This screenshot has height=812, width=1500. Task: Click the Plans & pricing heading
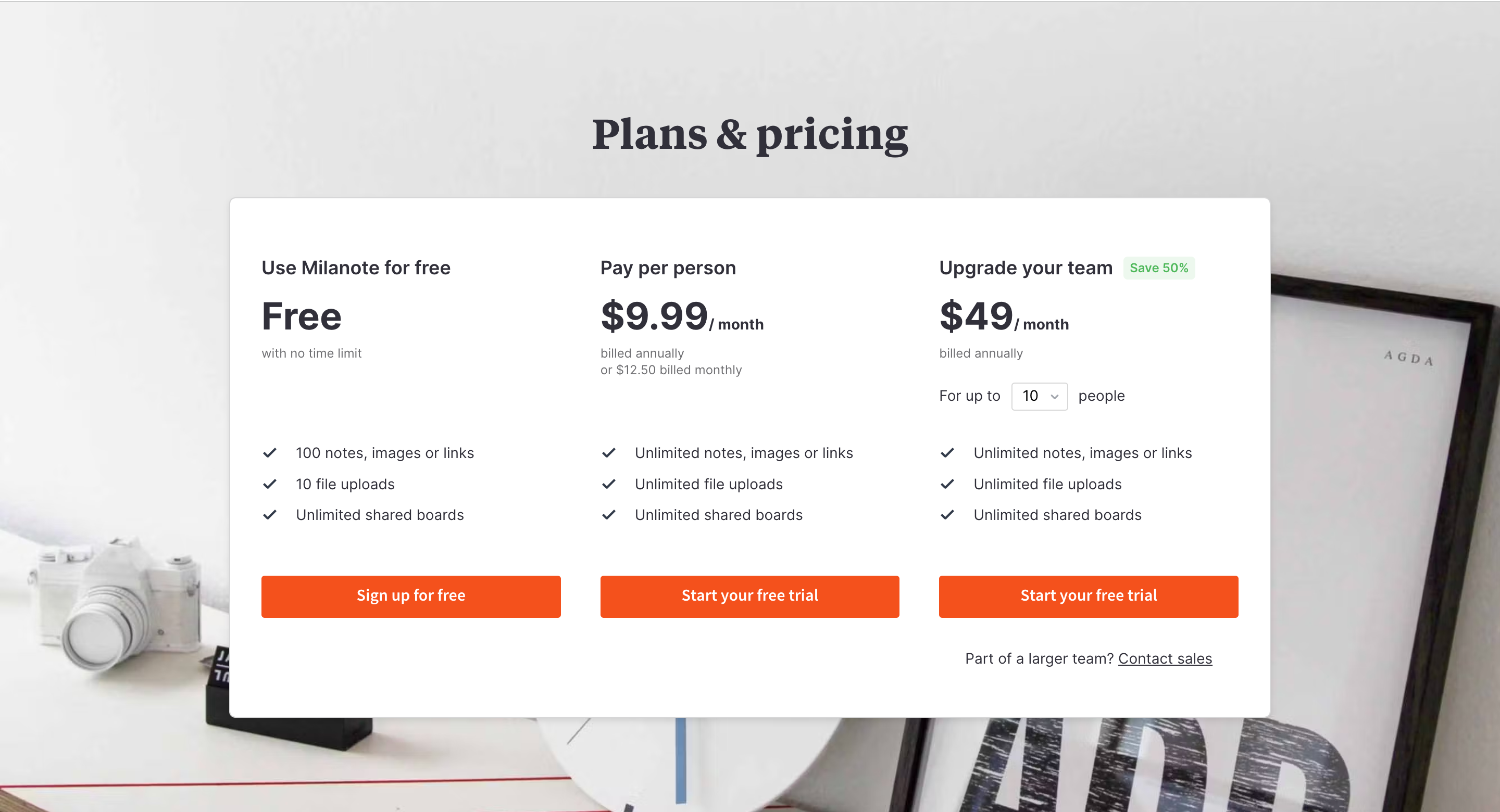(749, 135)
